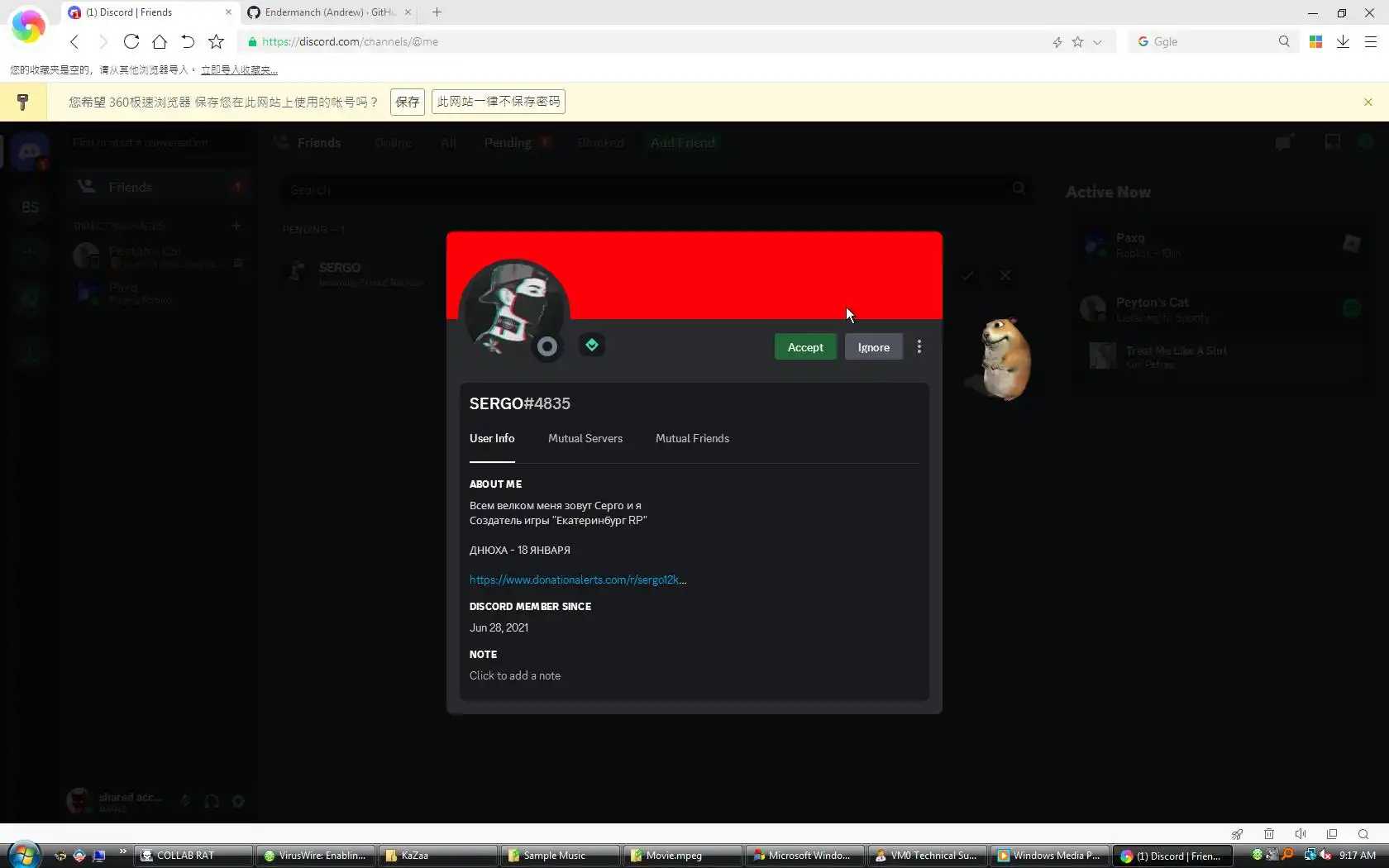This screenshot has height=868, width=1389.
Task: Click the restore closed tab undo icon
Action: pos(188,41)
